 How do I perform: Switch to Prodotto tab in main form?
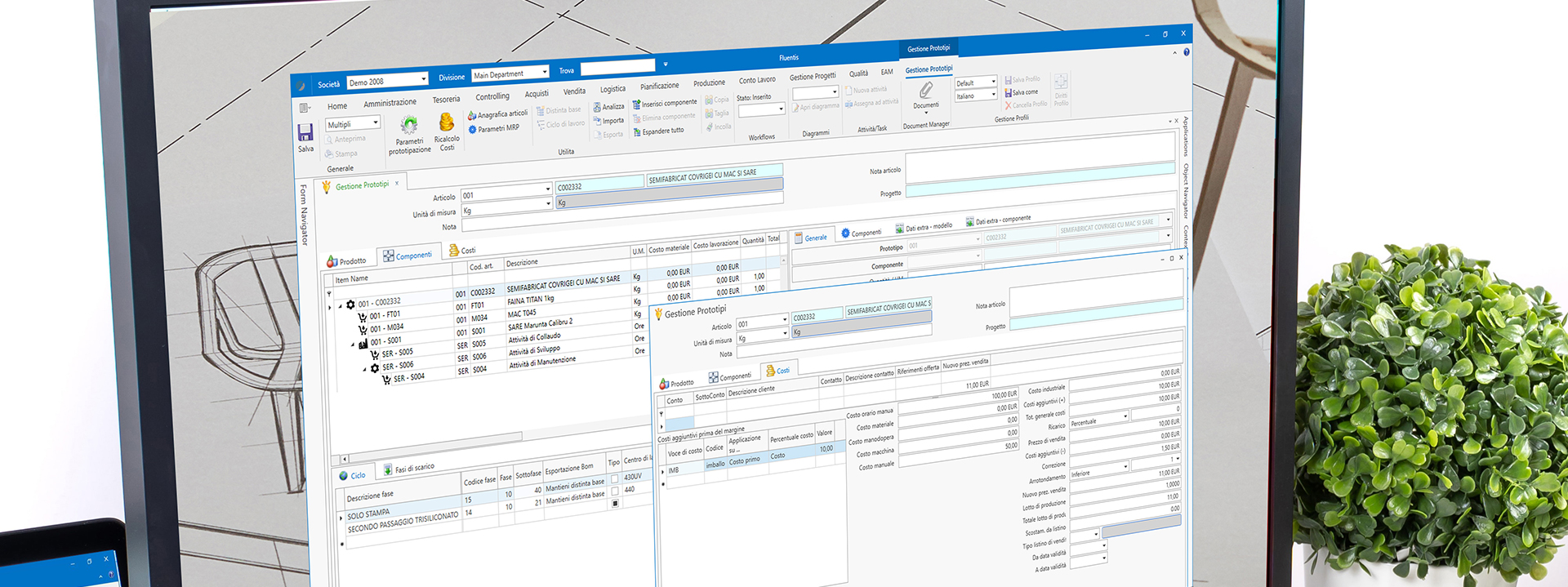click(346, 261)
